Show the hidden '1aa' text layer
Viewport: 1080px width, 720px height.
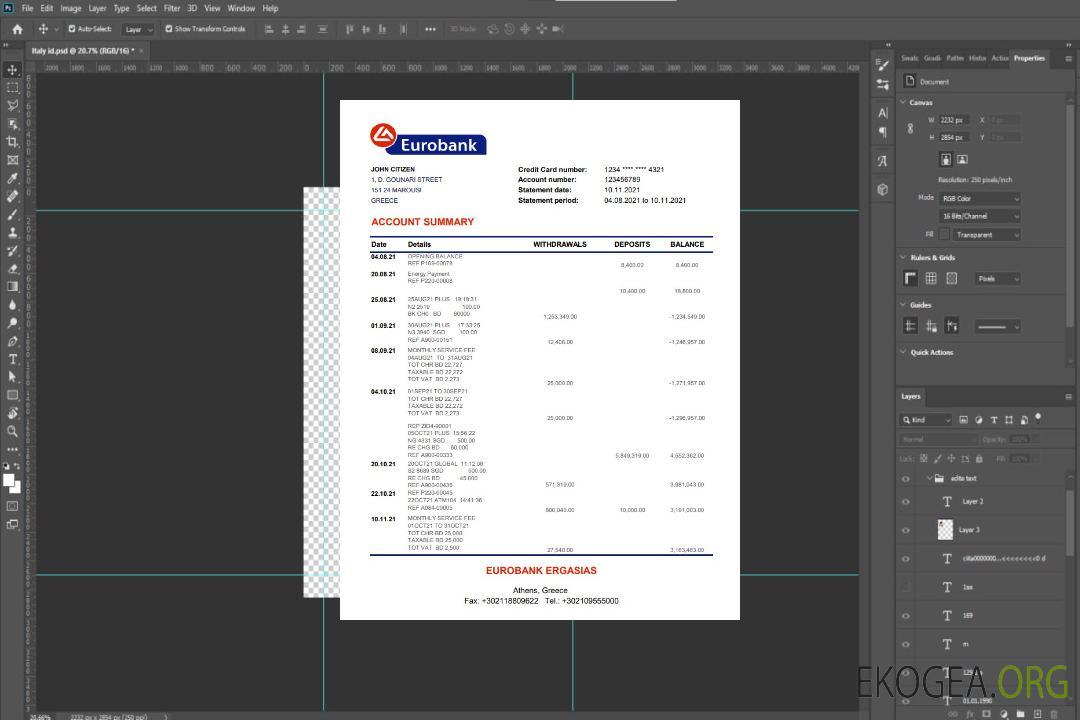point(906,587)
